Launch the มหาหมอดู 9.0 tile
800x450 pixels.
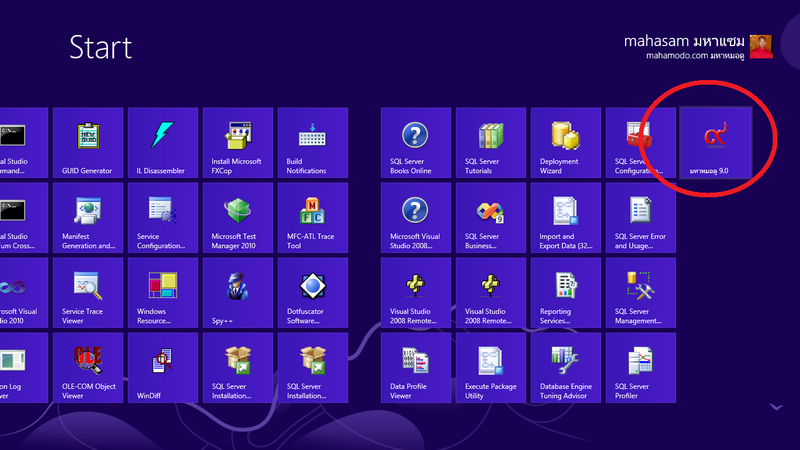(x=716, y=143)
